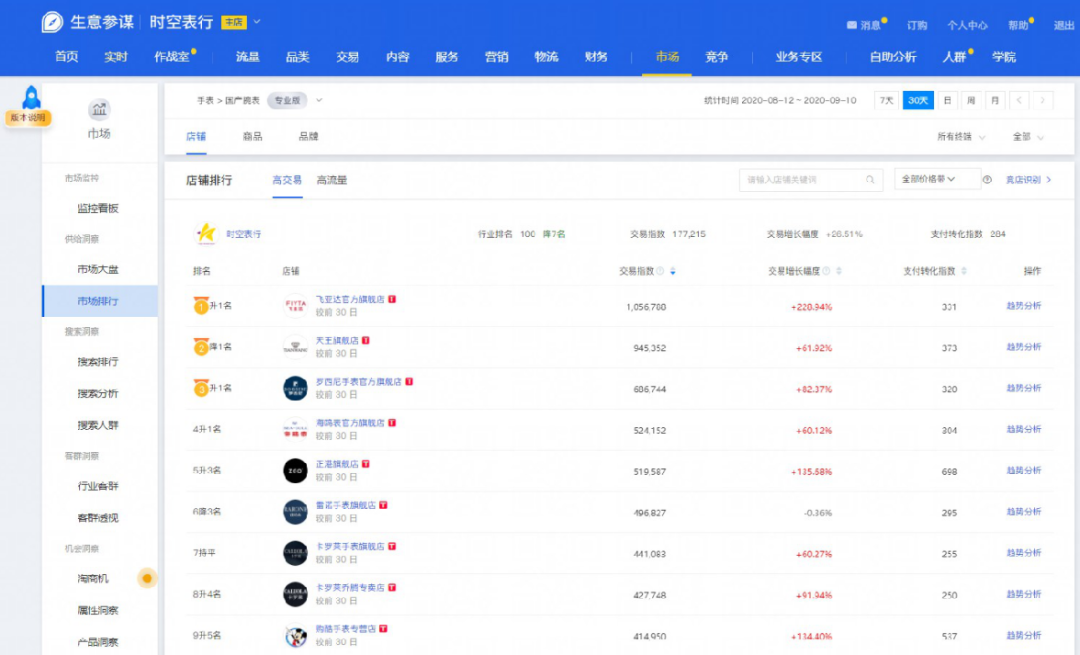Image resolution: width=1080 pixels, height=655 pixels.
Task: Open 行业客群 in the sidebar
Action: tap(98, 486)
